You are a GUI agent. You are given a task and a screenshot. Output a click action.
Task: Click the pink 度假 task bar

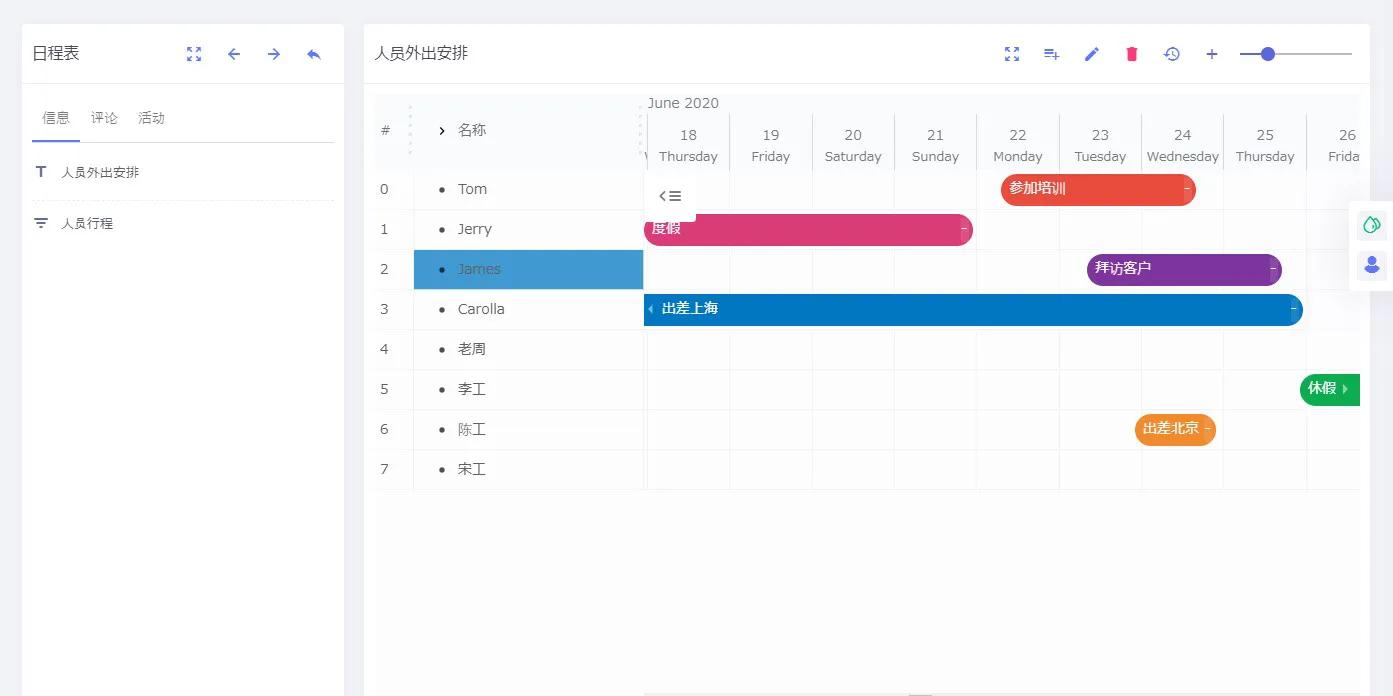tap(808, 229)
